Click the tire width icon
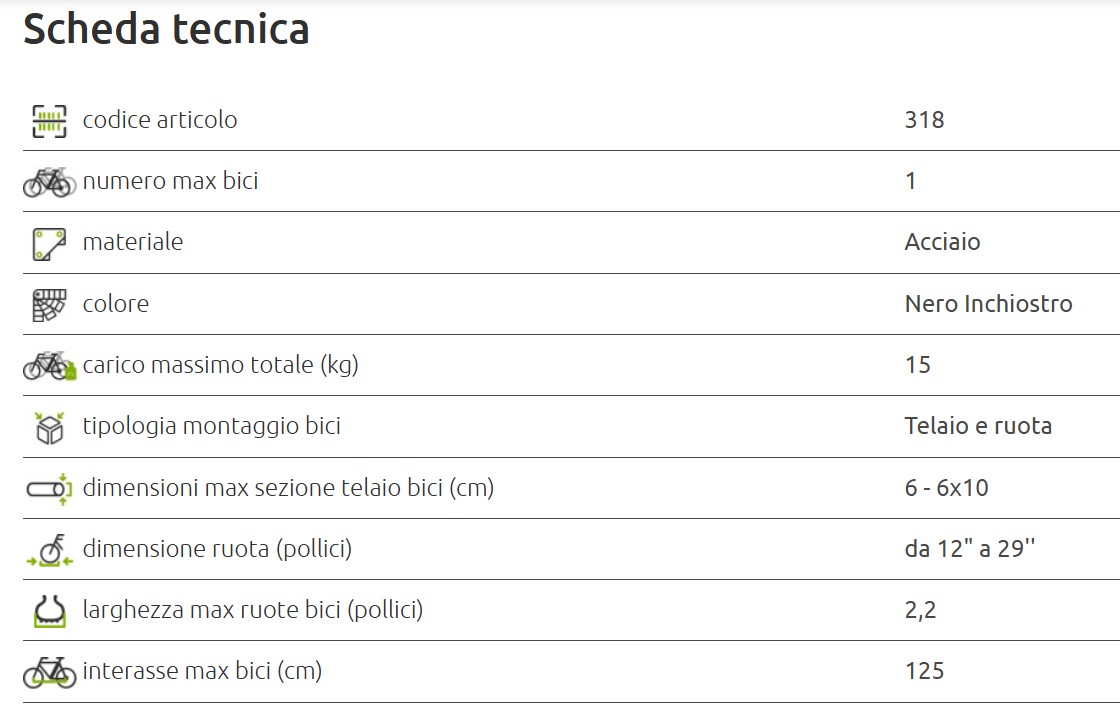Viewport: 1120px width, 708px height. [49, 612]
